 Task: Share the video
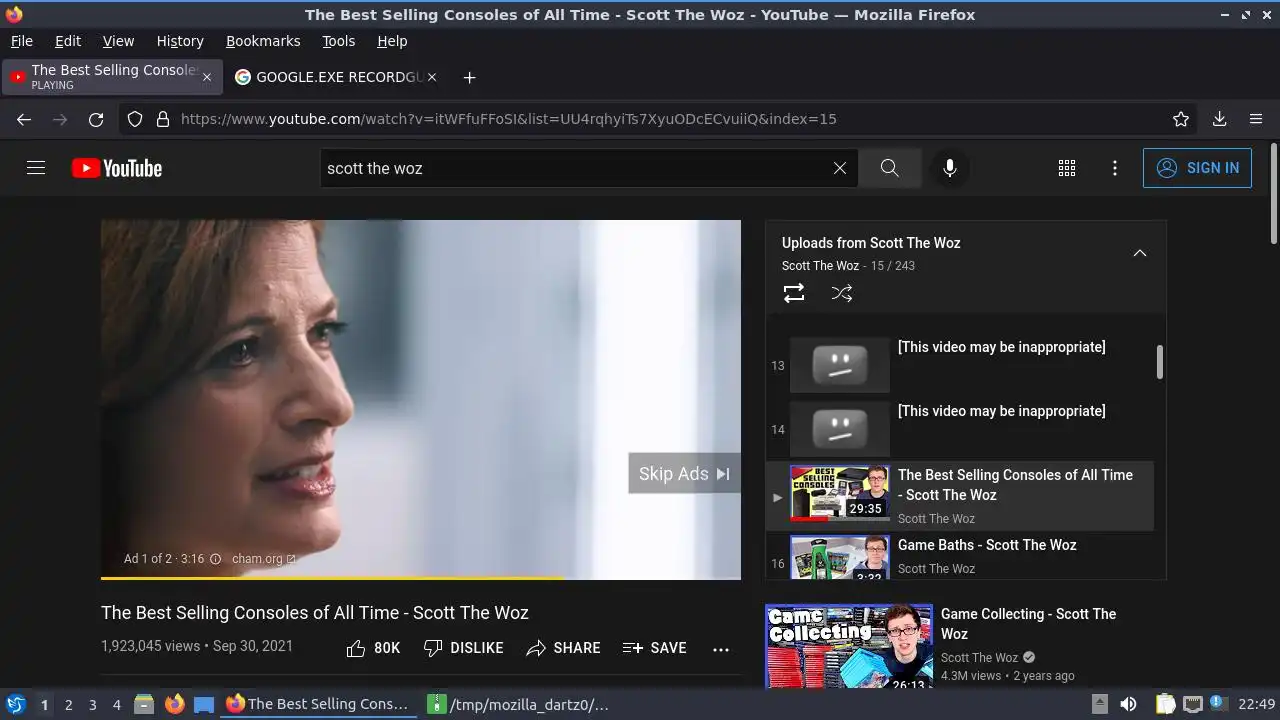[x=563, y=648]
